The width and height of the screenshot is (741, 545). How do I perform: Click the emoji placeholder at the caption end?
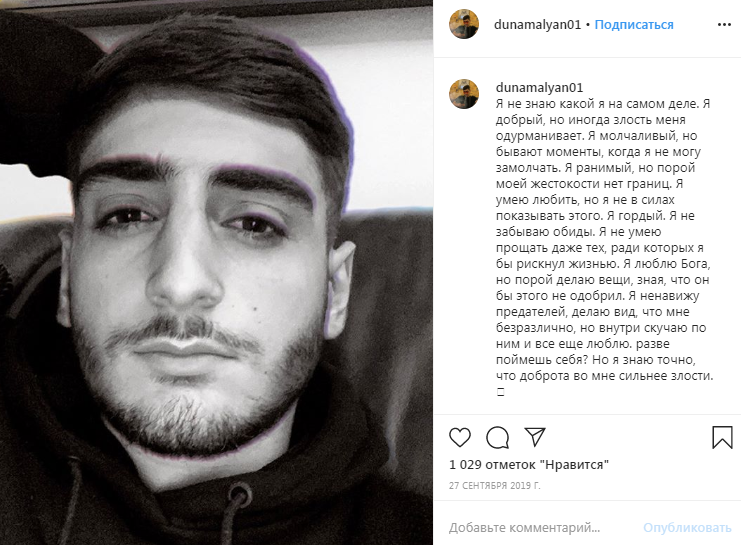[x=500, y=392]
